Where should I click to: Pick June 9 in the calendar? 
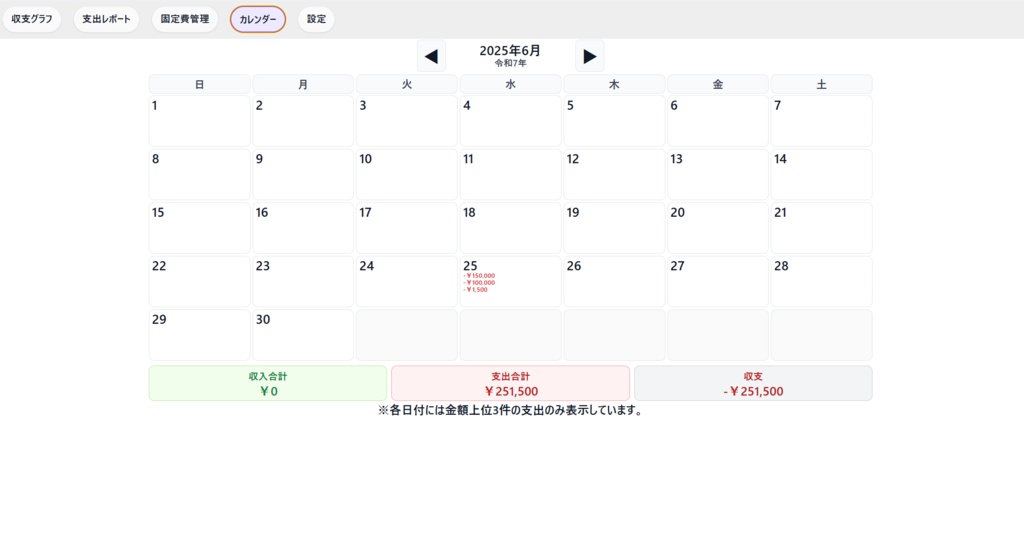click(x=303, y=174)
